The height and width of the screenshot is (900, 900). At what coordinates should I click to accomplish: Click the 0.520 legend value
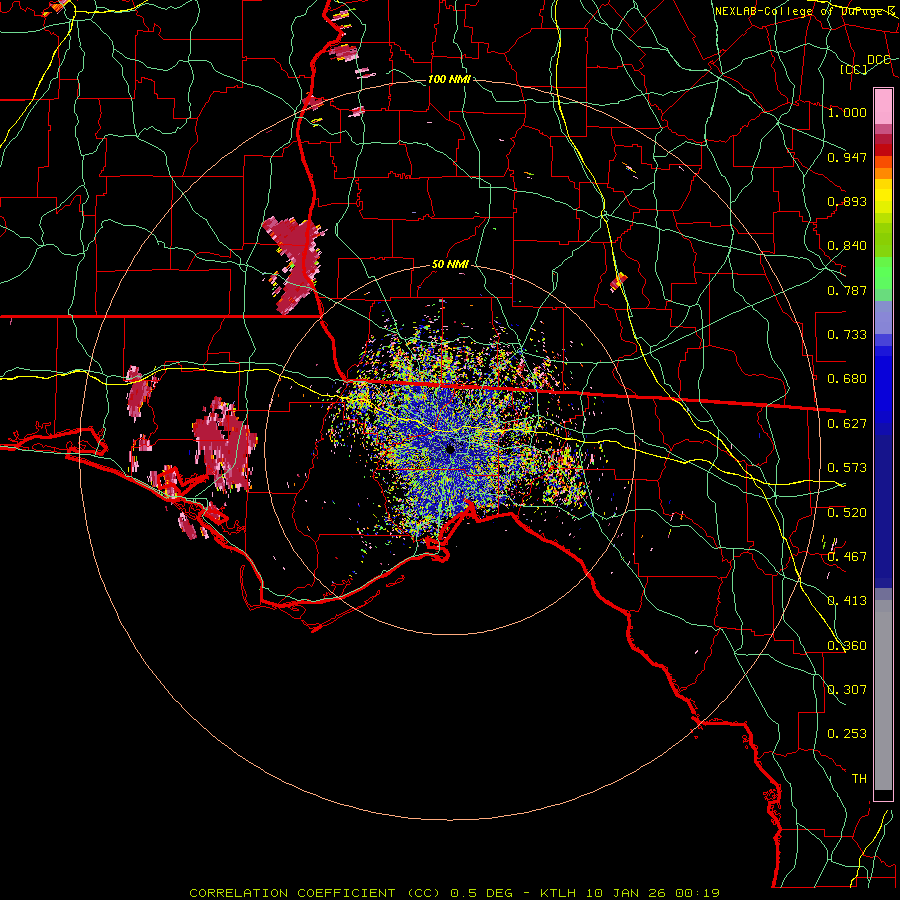pyautogui.click(x=847, y=513)
